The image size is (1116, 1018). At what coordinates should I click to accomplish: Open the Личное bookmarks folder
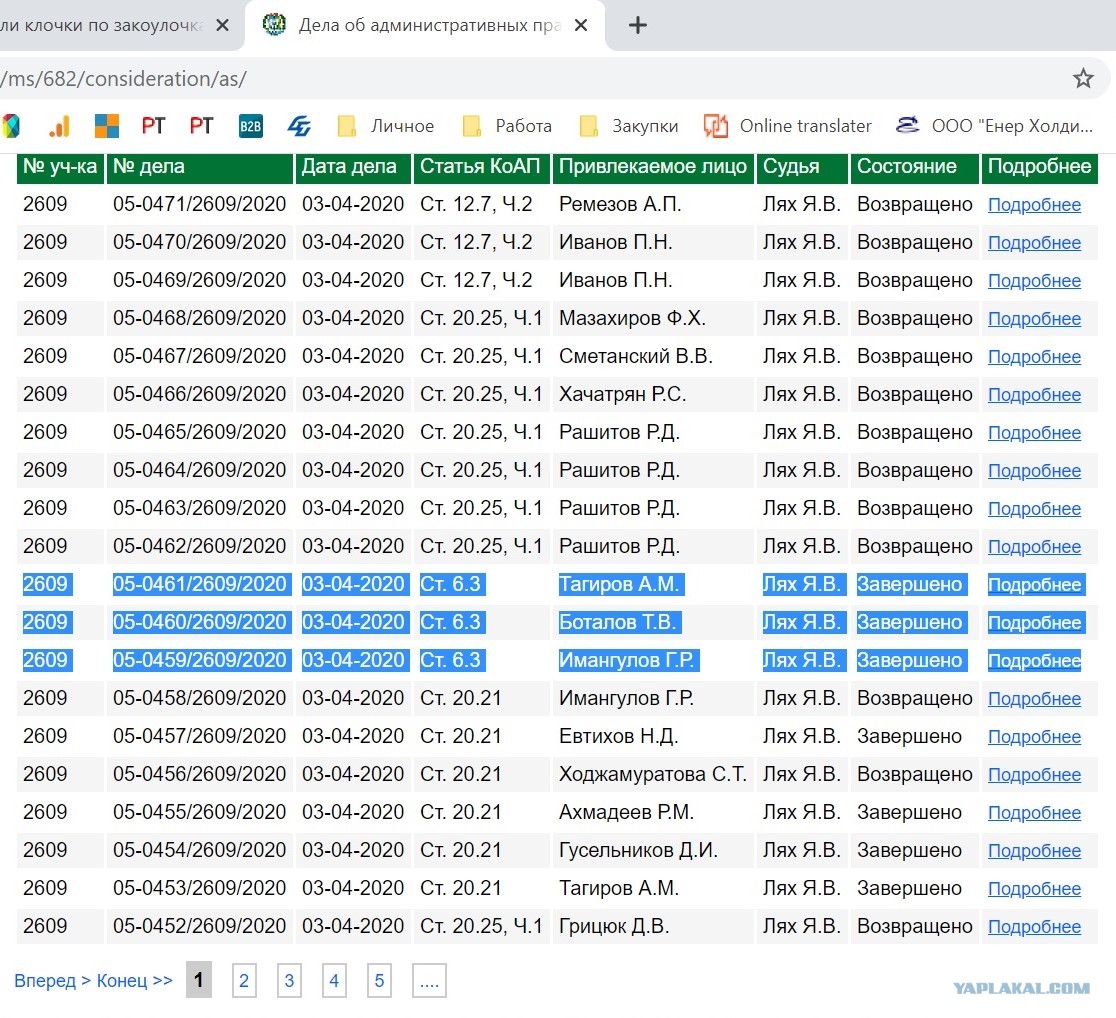tap(386, 126)
